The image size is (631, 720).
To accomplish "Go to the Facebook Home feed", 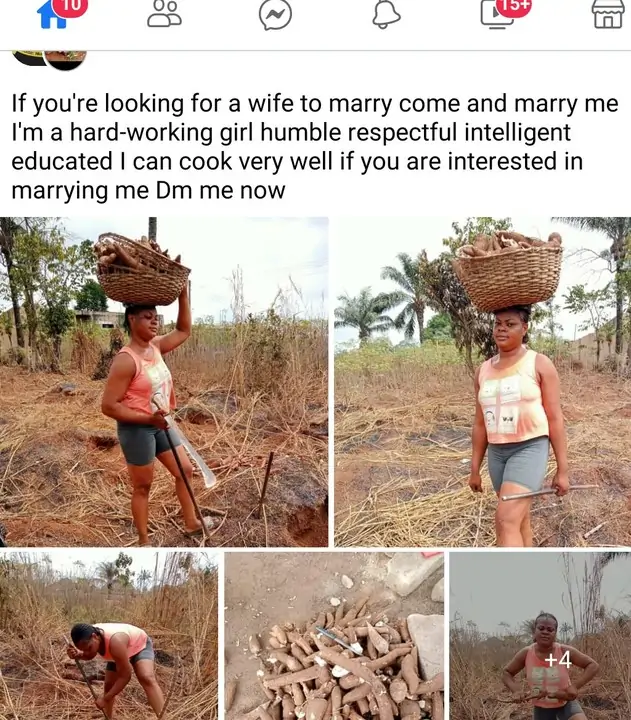I will click(x=50, y=14).
